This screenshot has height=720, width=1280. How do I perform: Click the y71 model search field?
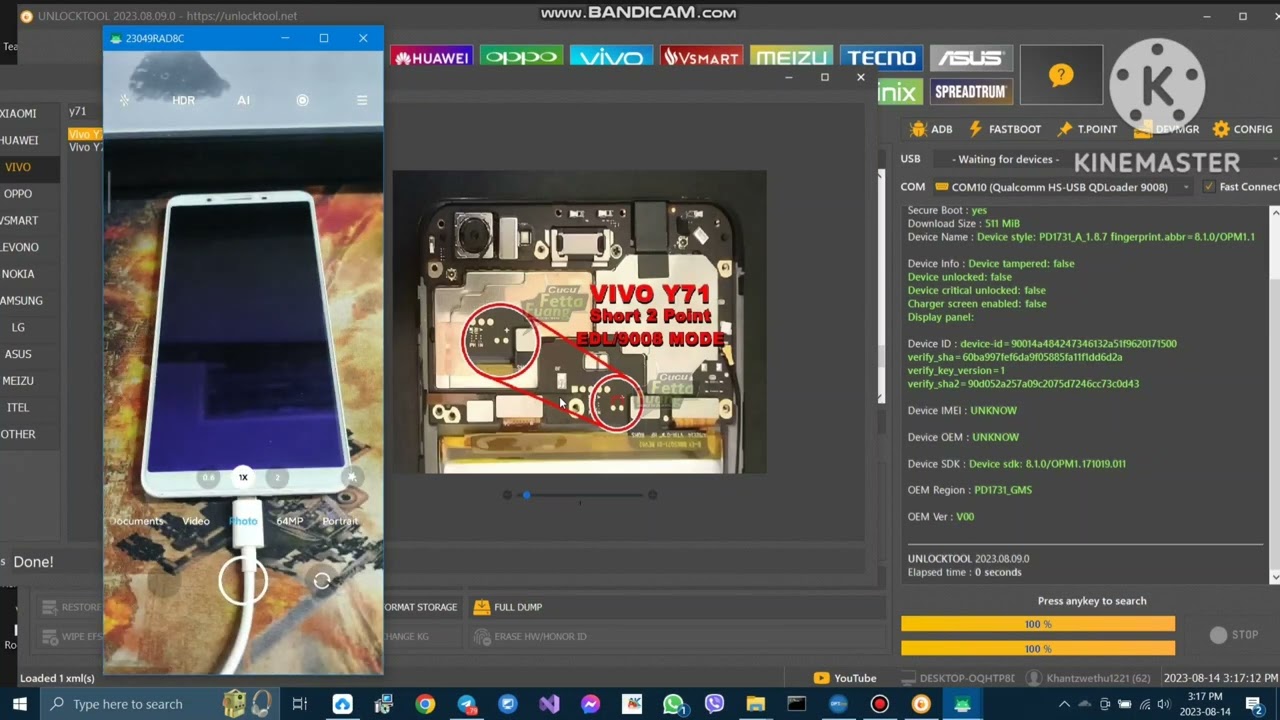85,112
